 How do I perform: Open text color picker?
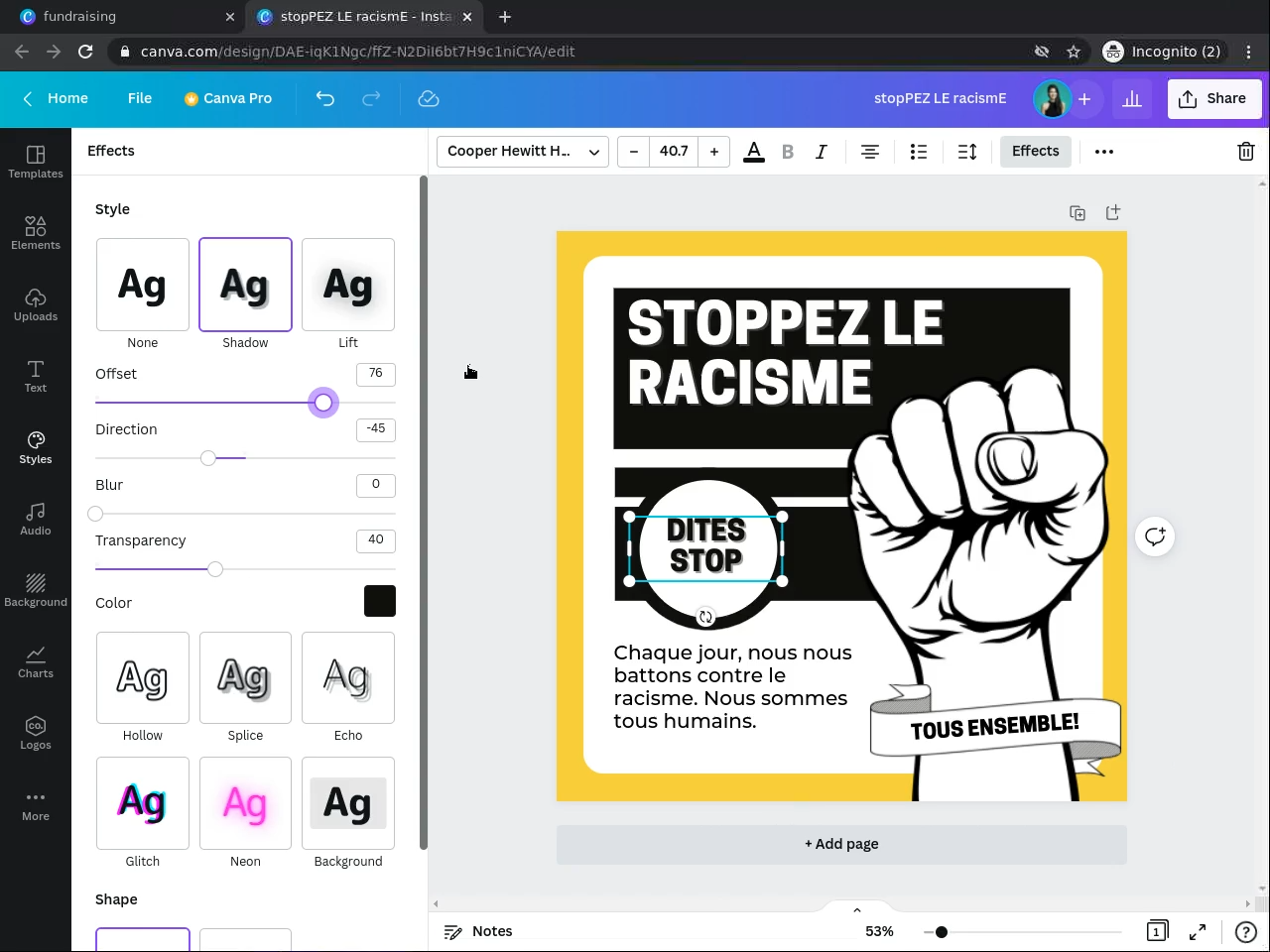[754, 152]
